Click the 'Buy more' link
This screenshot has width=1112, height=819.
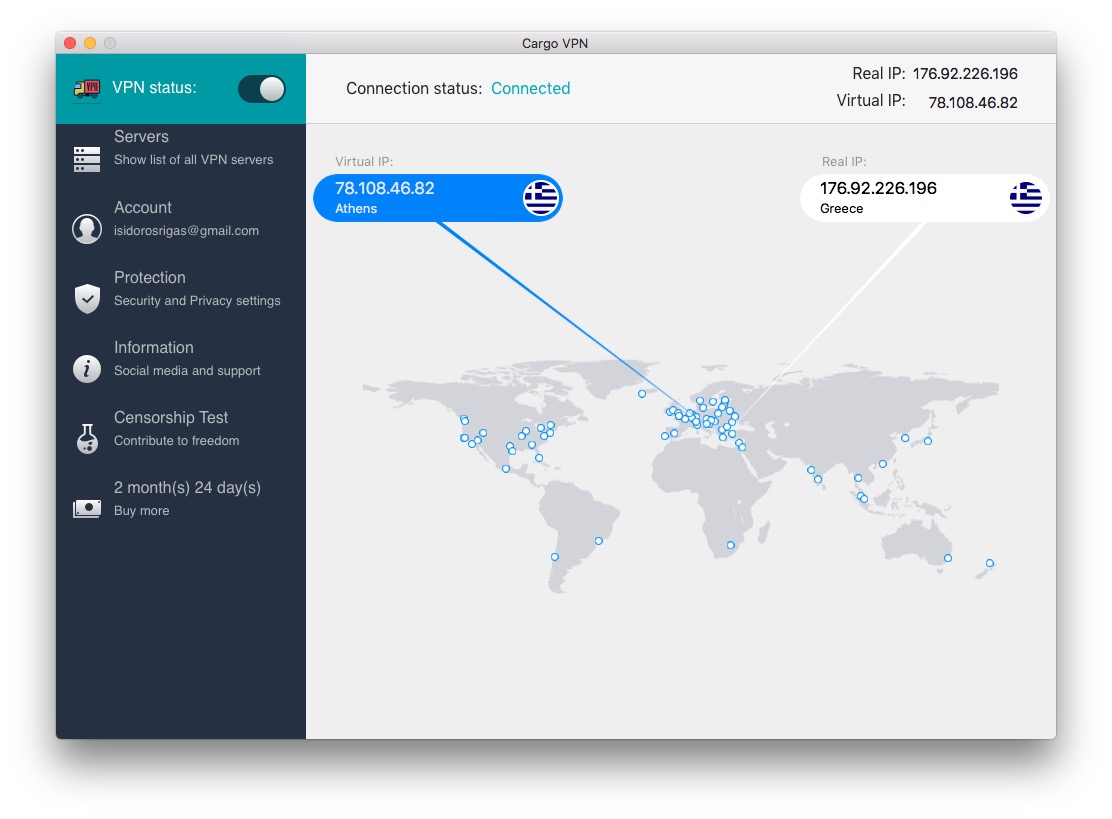click(141, 511)
